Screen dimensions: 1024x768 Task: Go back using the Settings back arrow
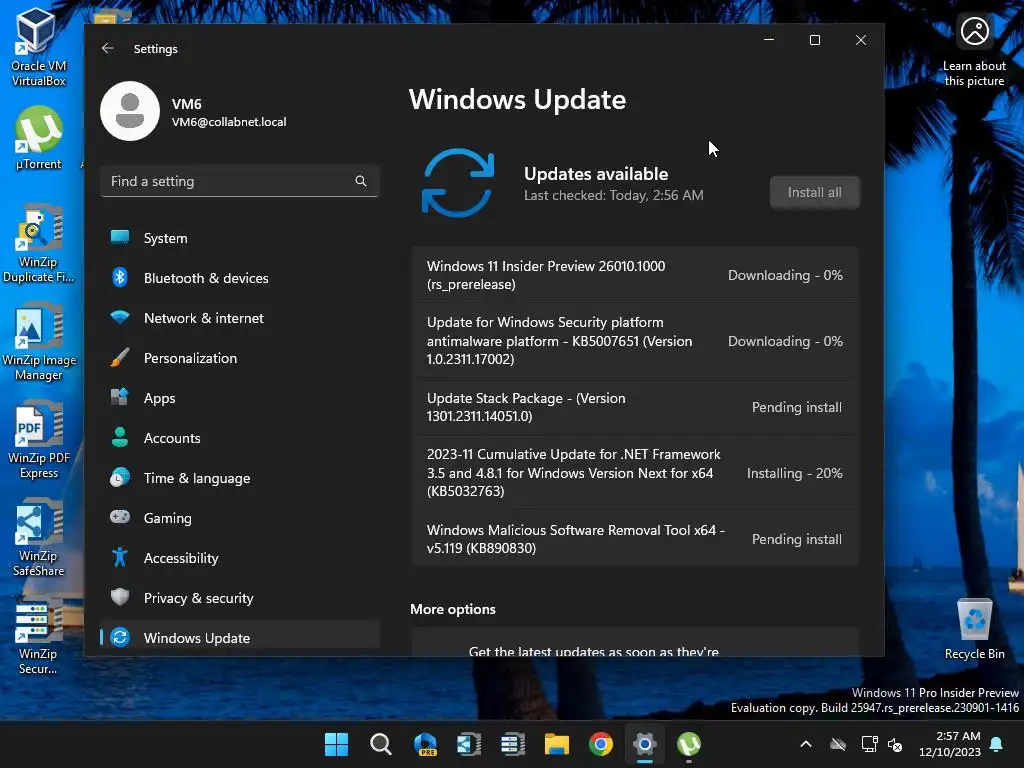pos(108,48)
